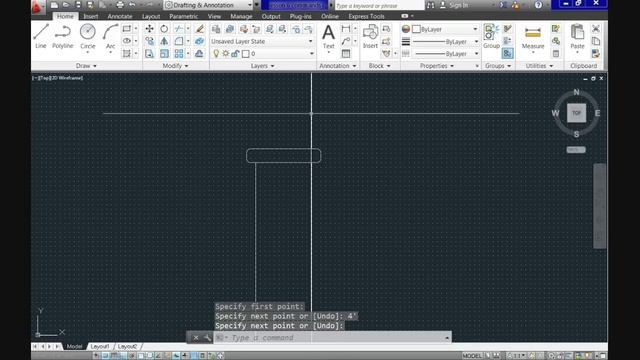This screenshot has width=640, height=360.
Task: Click the Rectangle tool in Draw panel
Action: [x=127, y=29]
